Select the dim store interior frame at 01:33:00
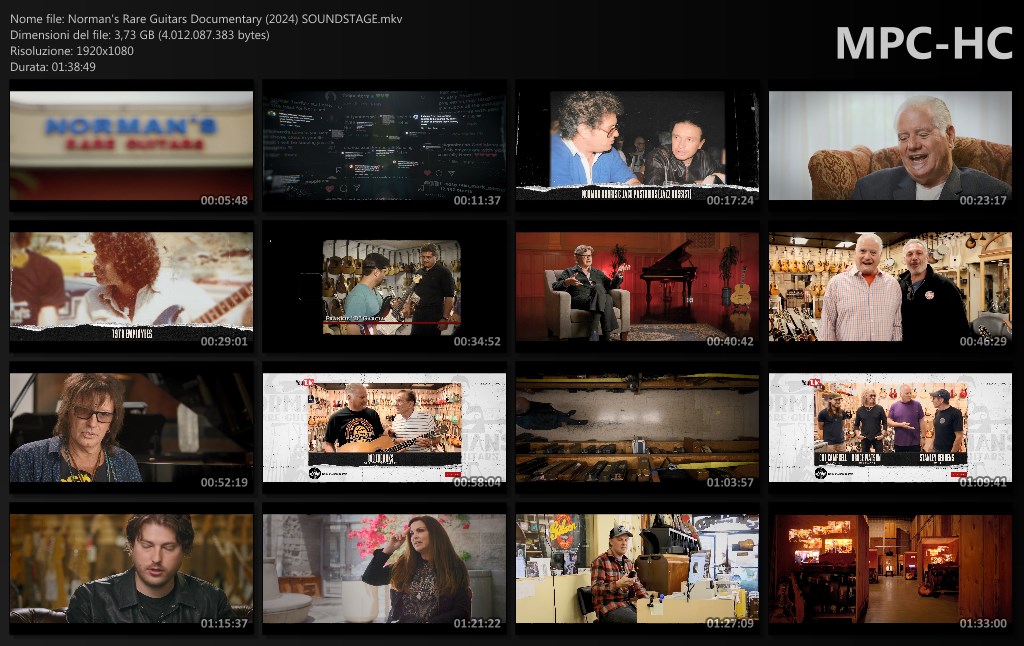The height and width of the screenshot is (646, 1024). point(890,569)
